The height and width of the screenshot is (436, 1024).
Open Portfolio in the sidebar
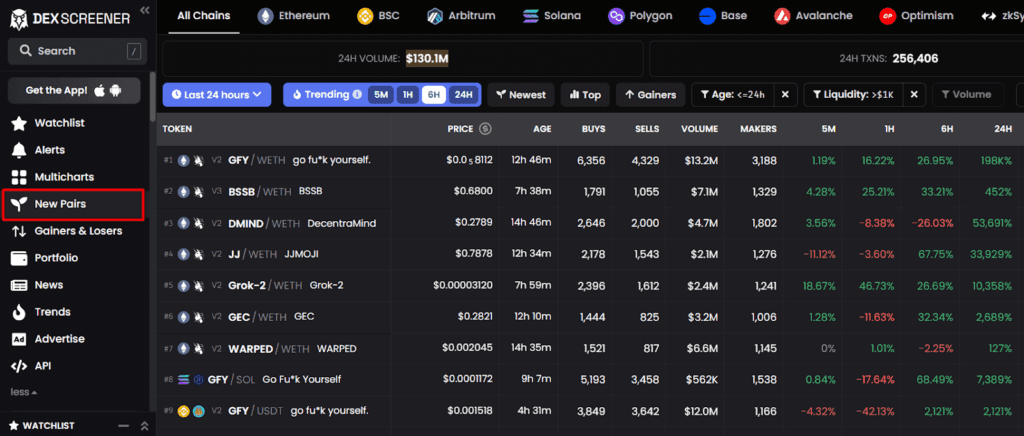(x=56, y=258)
